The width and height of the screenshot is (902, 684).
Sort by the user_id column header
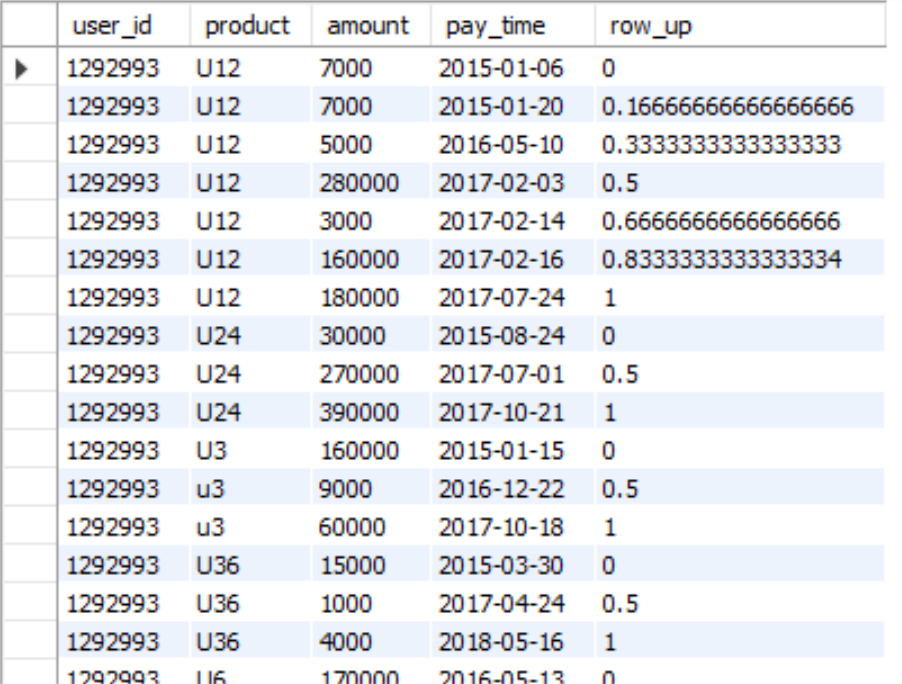pyautogui.click(x=123, y=25)
